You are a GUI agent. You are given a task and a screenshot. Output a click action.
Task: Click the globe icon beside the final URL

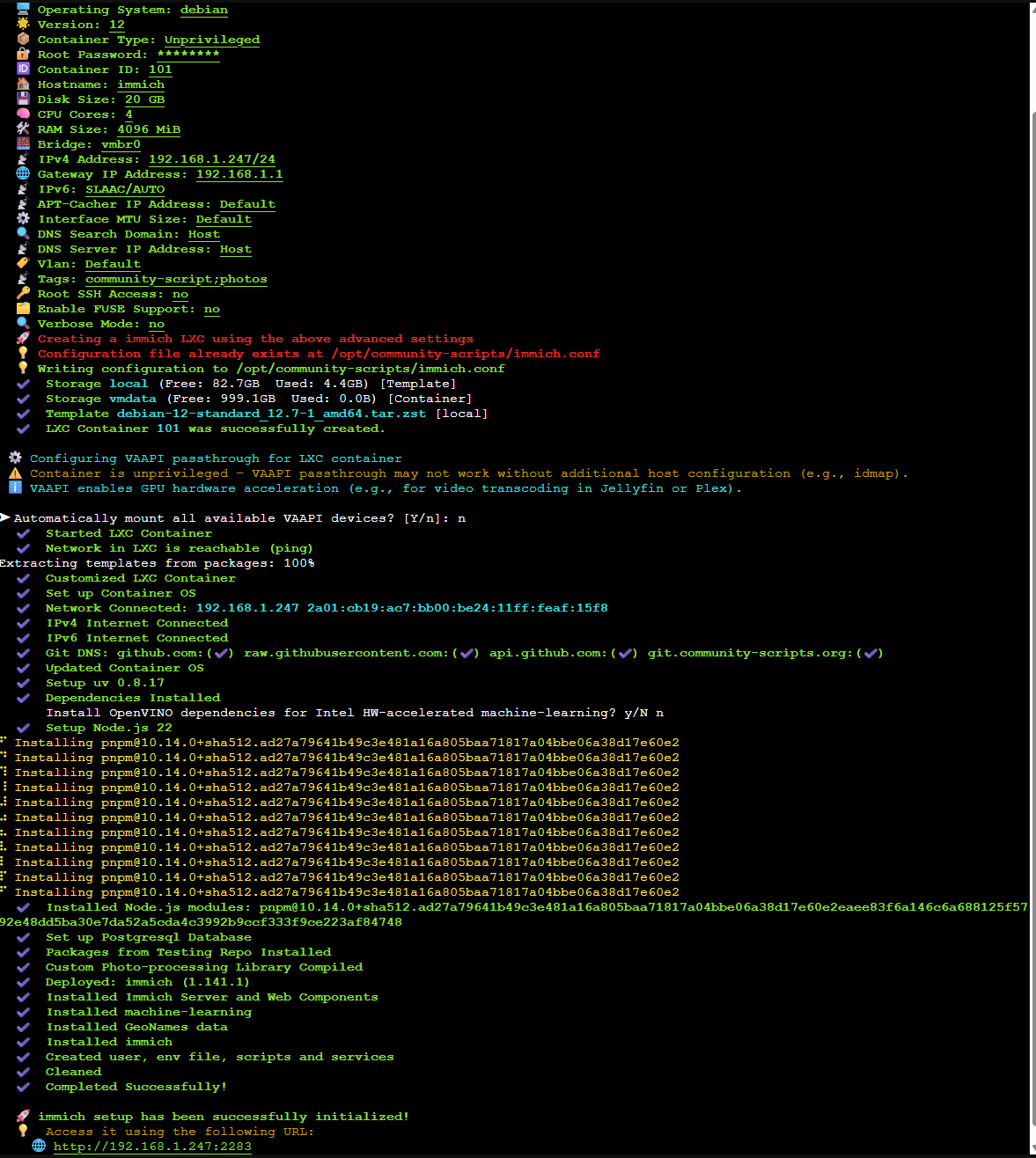pos(39,1146)
